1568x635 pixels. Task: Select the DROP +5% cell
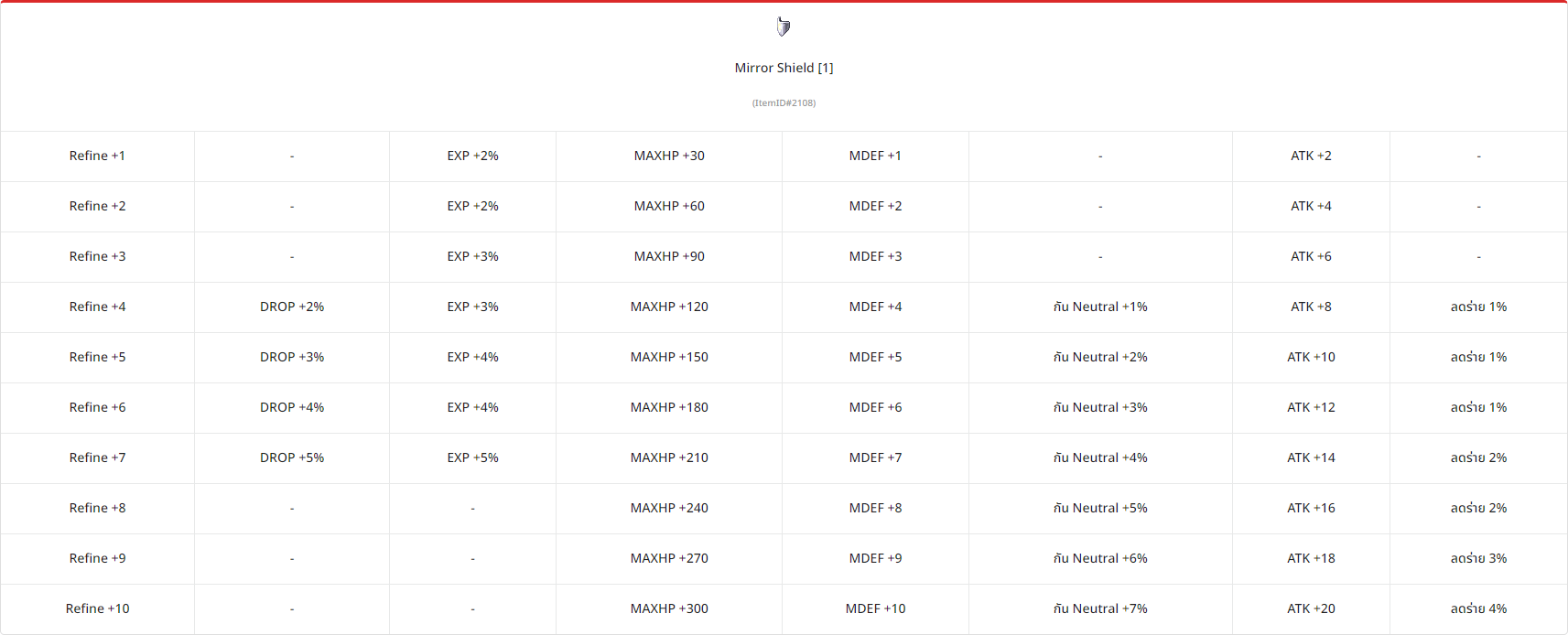[x=292, y=457]
